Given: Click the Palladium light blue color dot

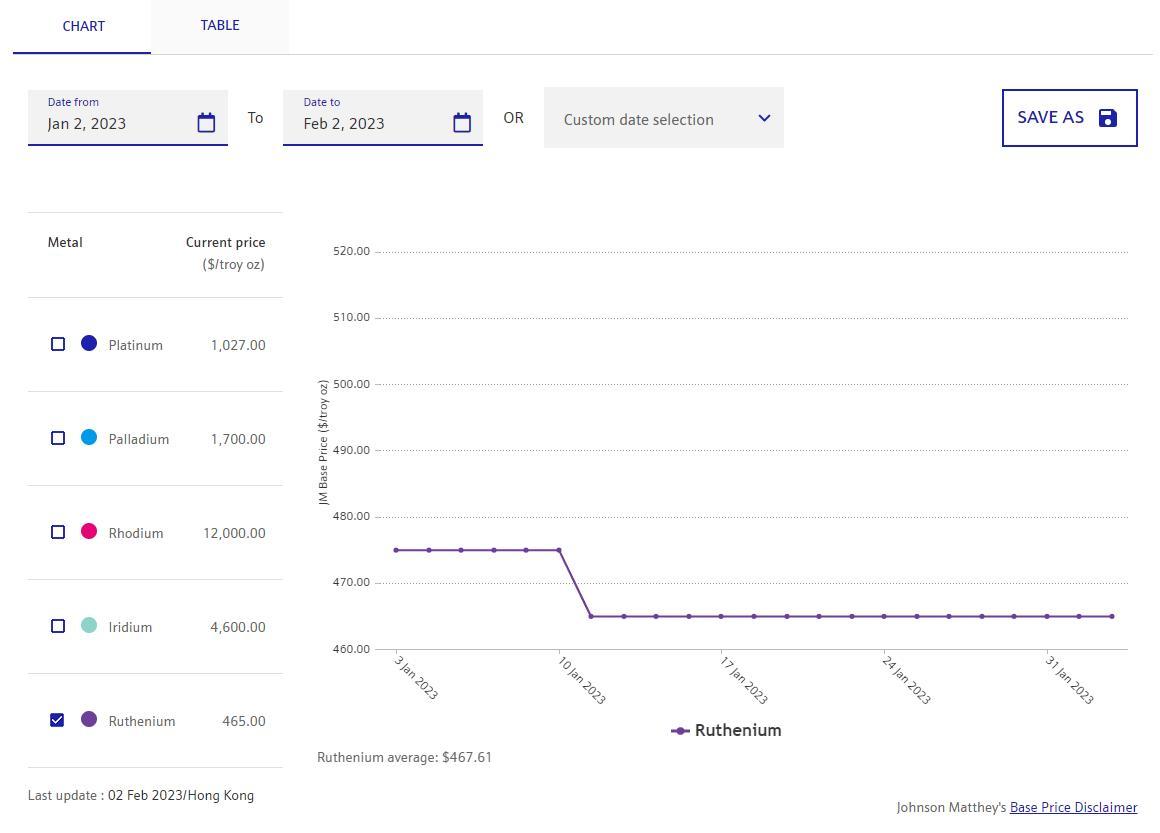Looking at the screenshot, I should [x=89, y=438].
